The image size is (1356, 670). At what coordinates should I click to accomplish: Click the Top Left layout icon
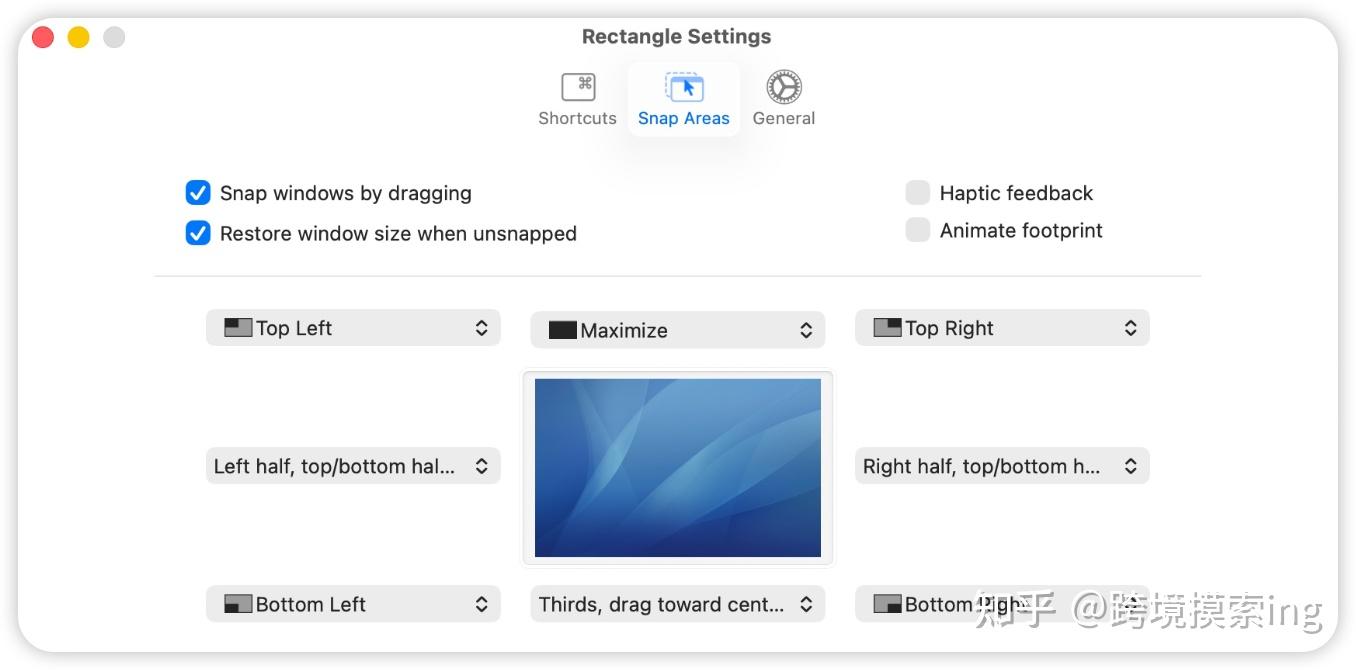[238, 327]
